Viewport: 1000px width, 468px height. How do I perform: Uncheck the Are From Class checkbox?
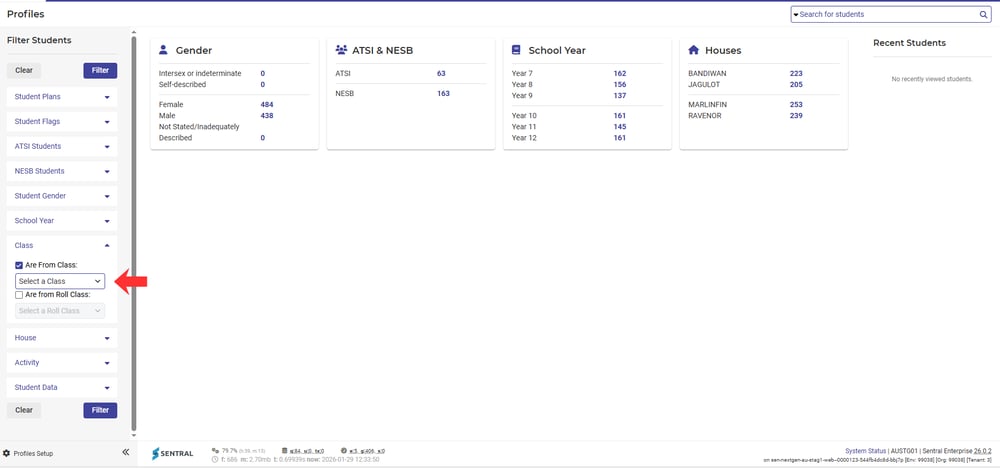(19, 265)
